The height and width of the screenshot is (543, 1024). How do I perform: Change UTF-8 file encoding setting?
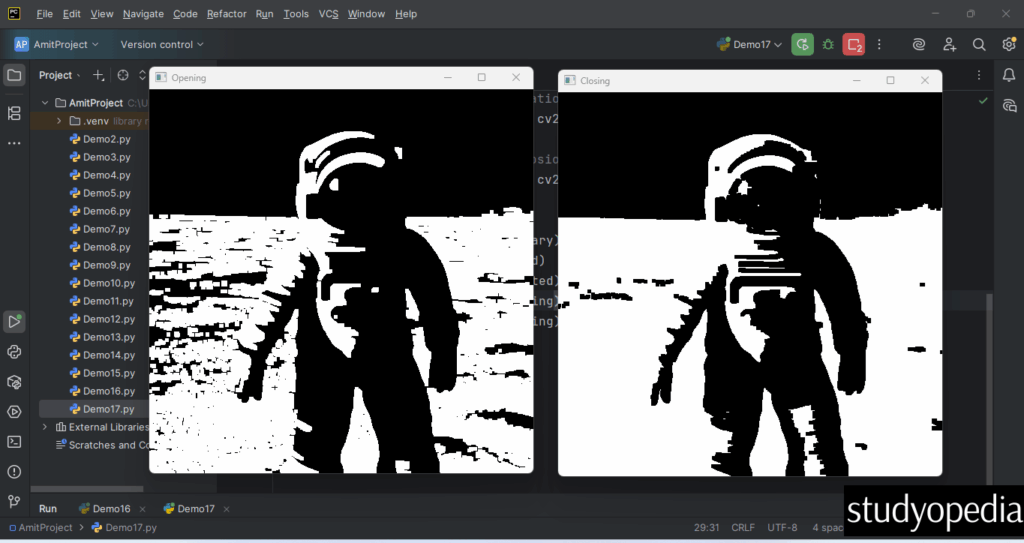coord(782,527)
